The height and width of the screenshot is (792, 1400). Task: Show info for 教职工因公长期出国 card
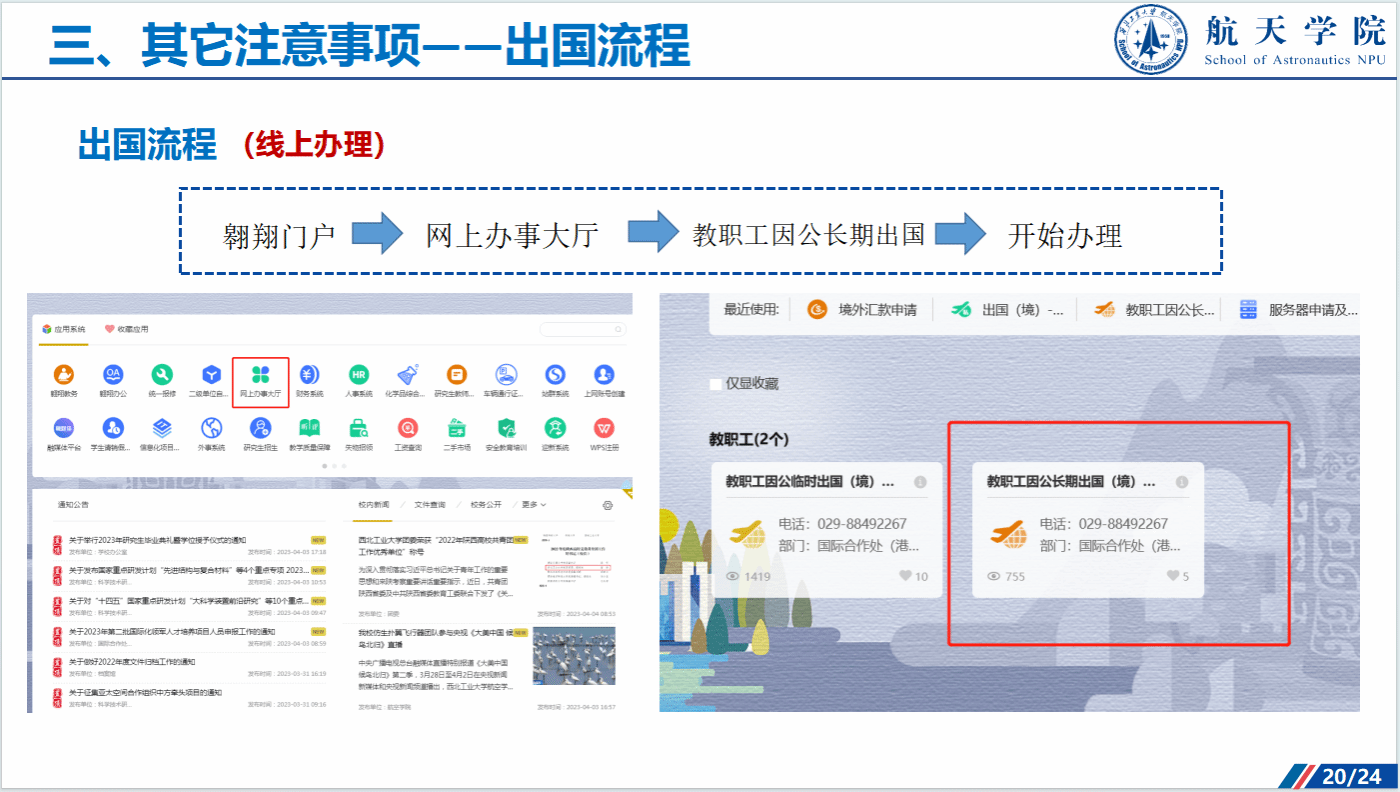[1181, 482]
